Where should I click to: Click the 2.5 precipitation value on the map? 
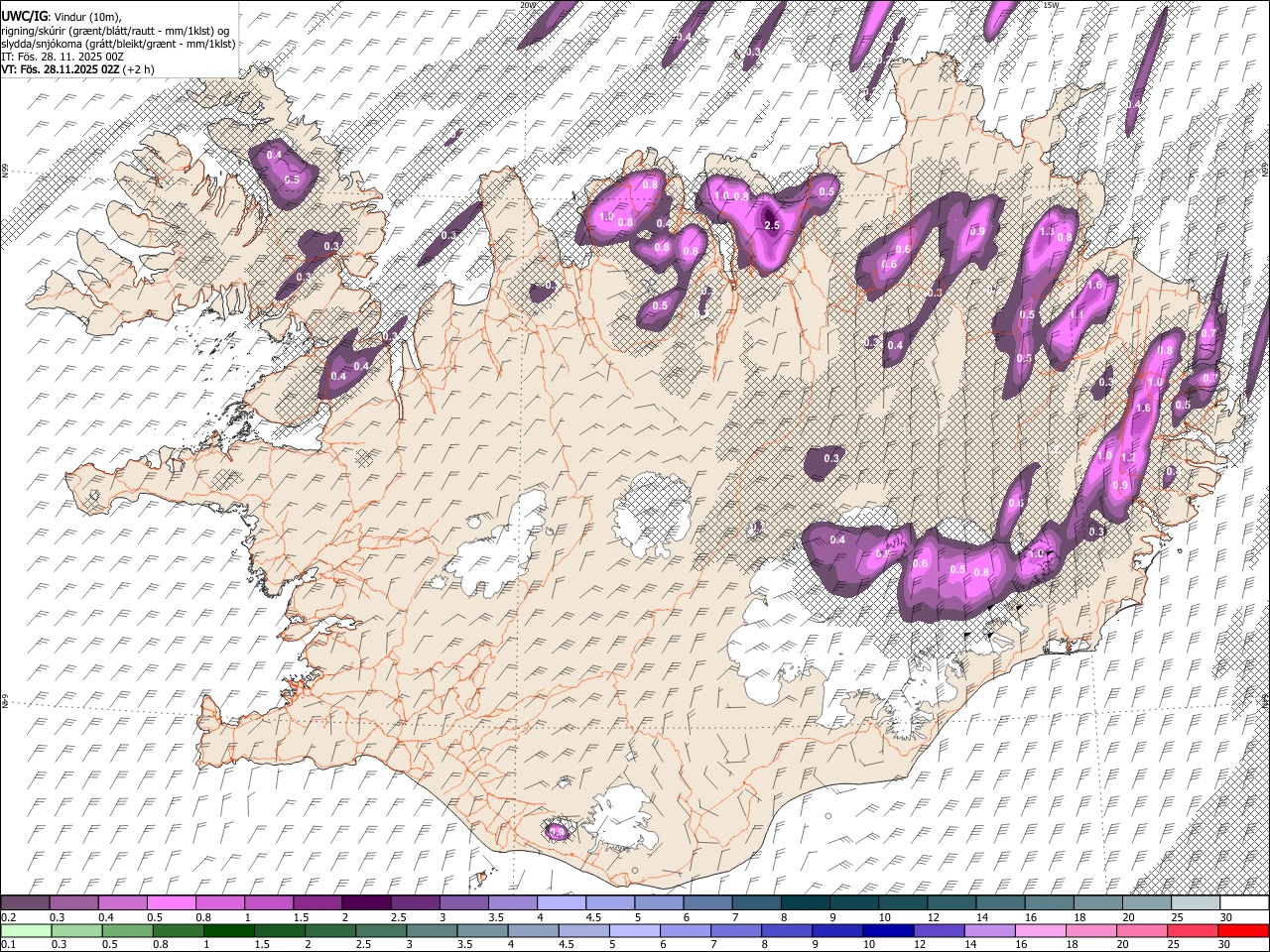(772, 225)
